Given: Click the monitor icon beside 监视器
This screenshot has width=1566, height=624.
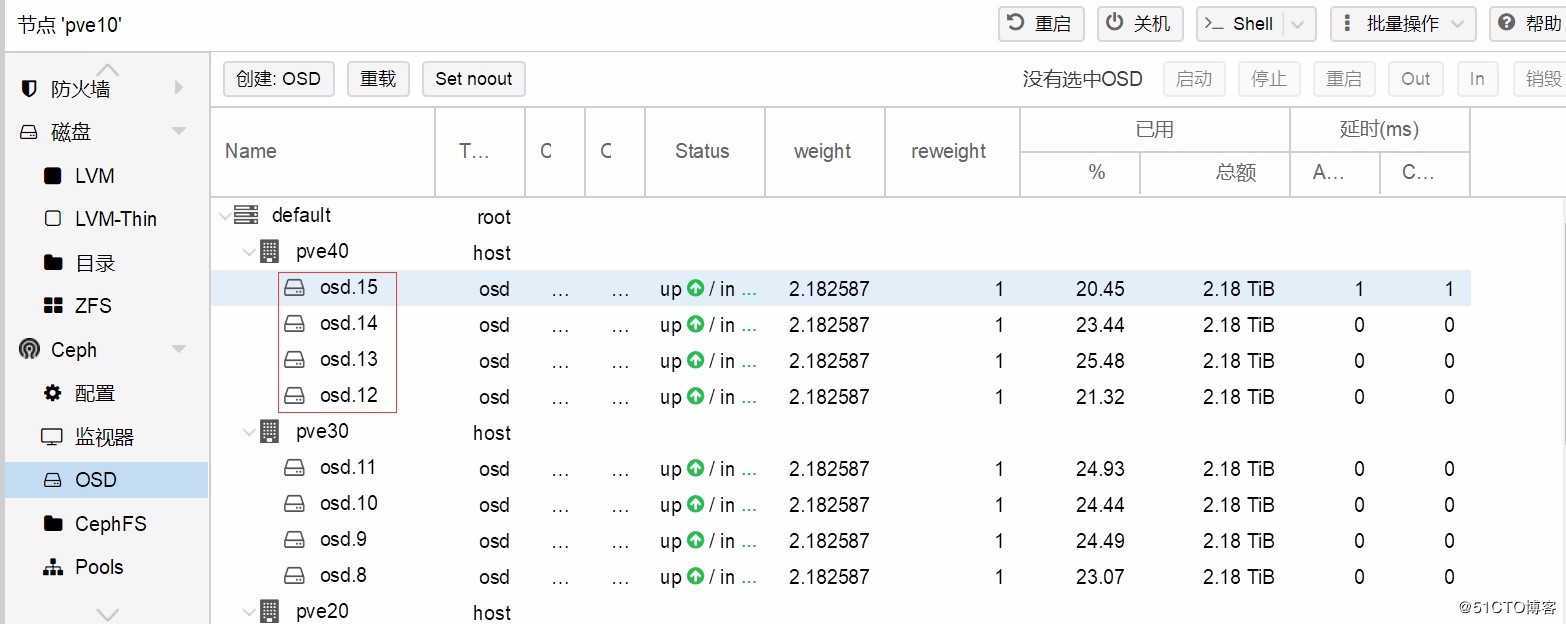Looking at the screenshot, I should tap(51, 437).
